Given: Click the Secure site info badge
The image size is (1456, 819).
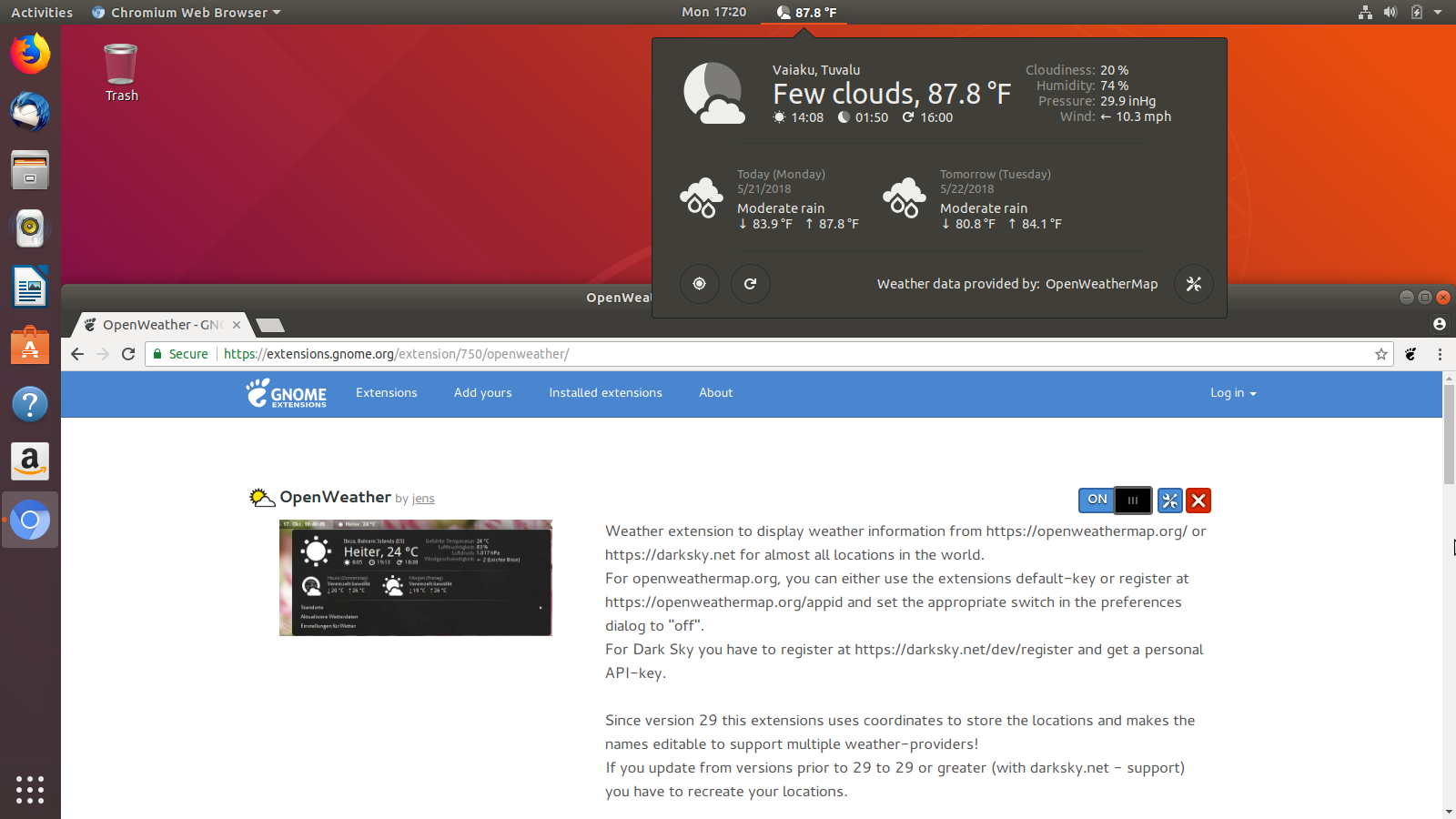Looking at the screenshot, I should click(x=181, y=354).
